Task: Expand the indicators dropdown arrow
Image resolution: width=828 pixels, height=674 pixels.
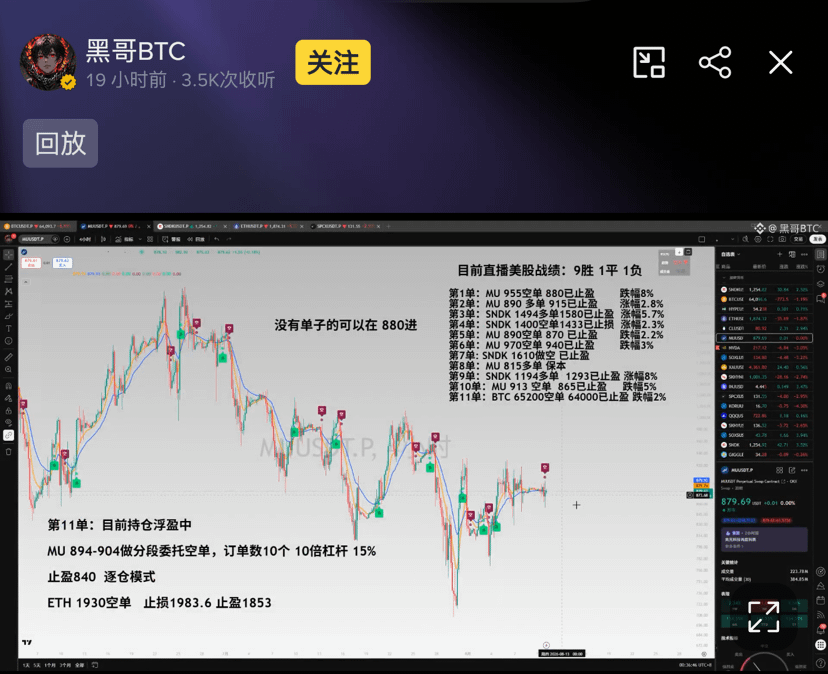Action: tap(140, 239)
